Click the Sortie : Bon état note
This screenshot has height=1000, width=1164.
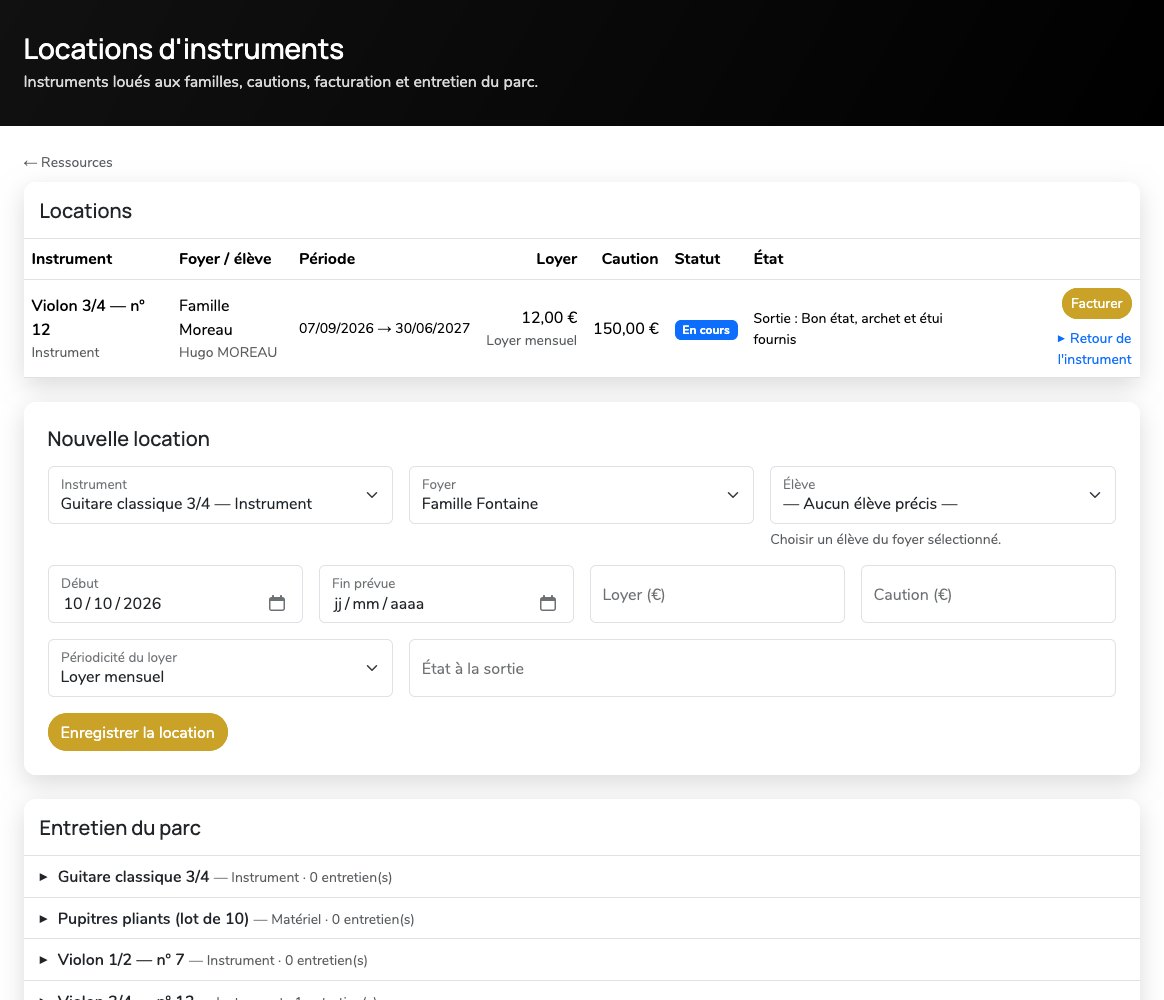[x=848, y=328]
